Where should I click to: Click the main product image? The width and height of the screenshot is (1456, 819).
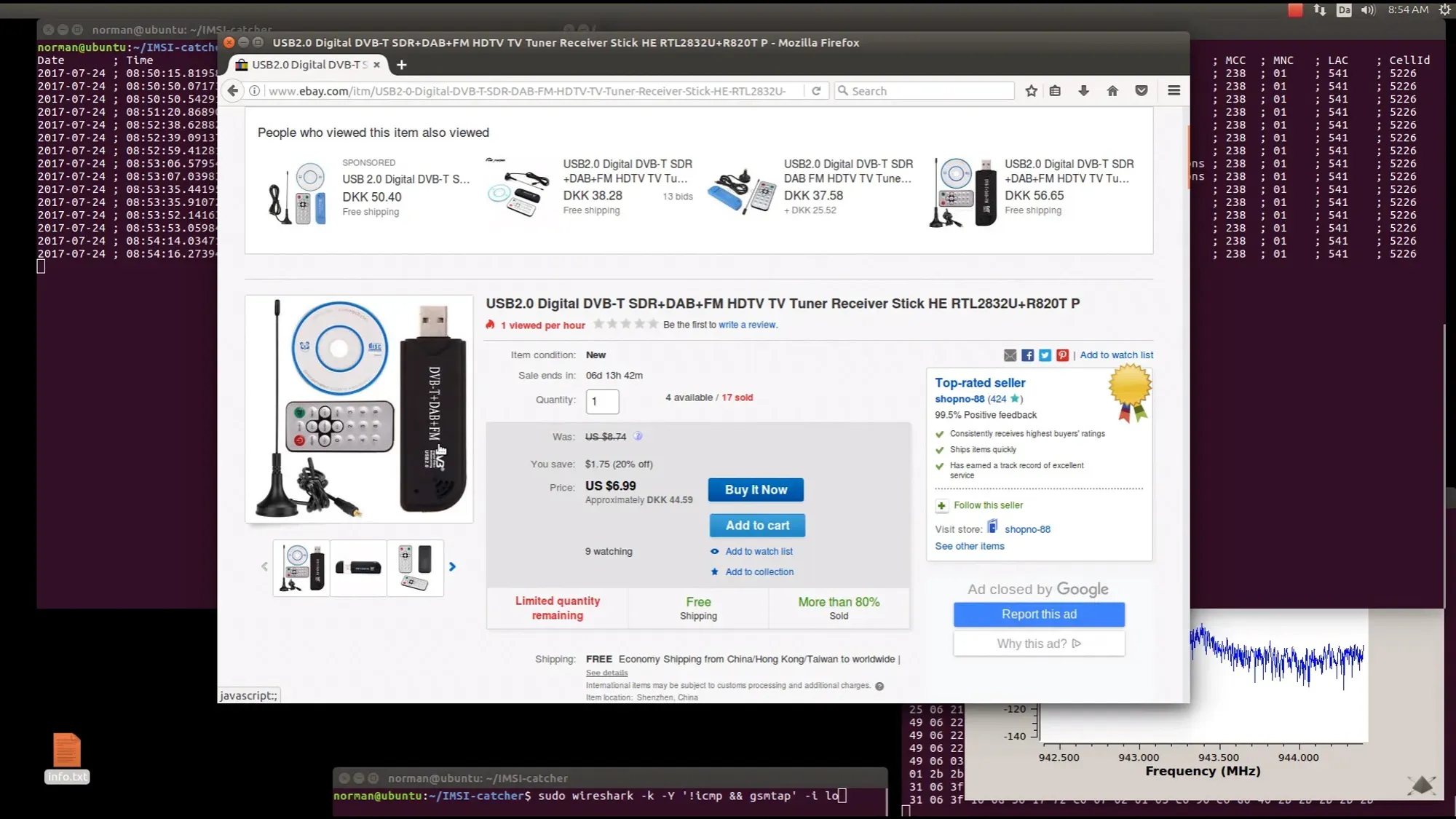[x=359, y=409]
